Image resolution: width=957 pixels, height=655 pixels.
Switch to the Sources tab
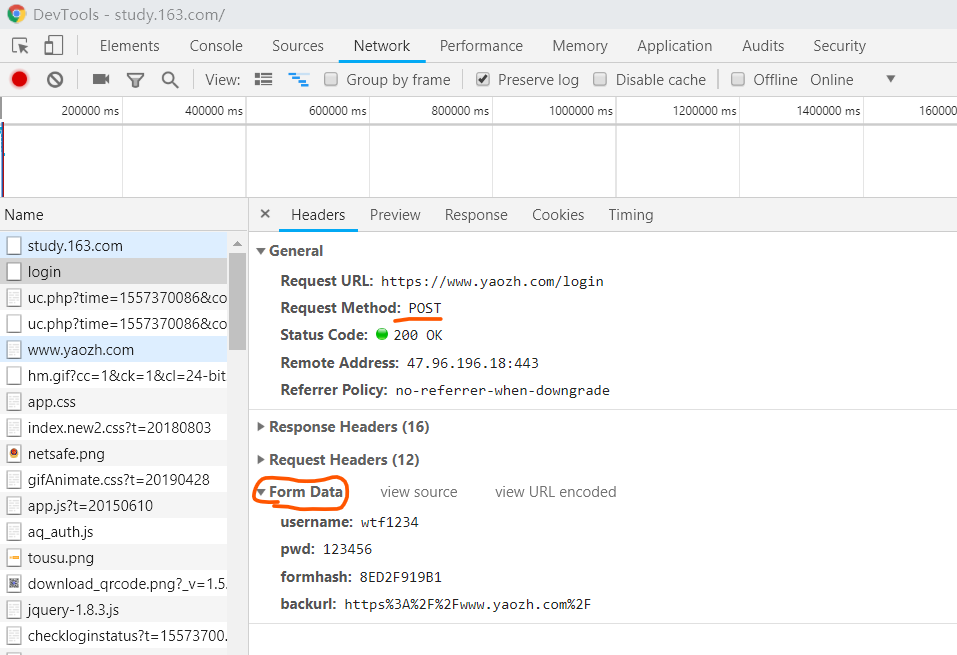point(298,46)
